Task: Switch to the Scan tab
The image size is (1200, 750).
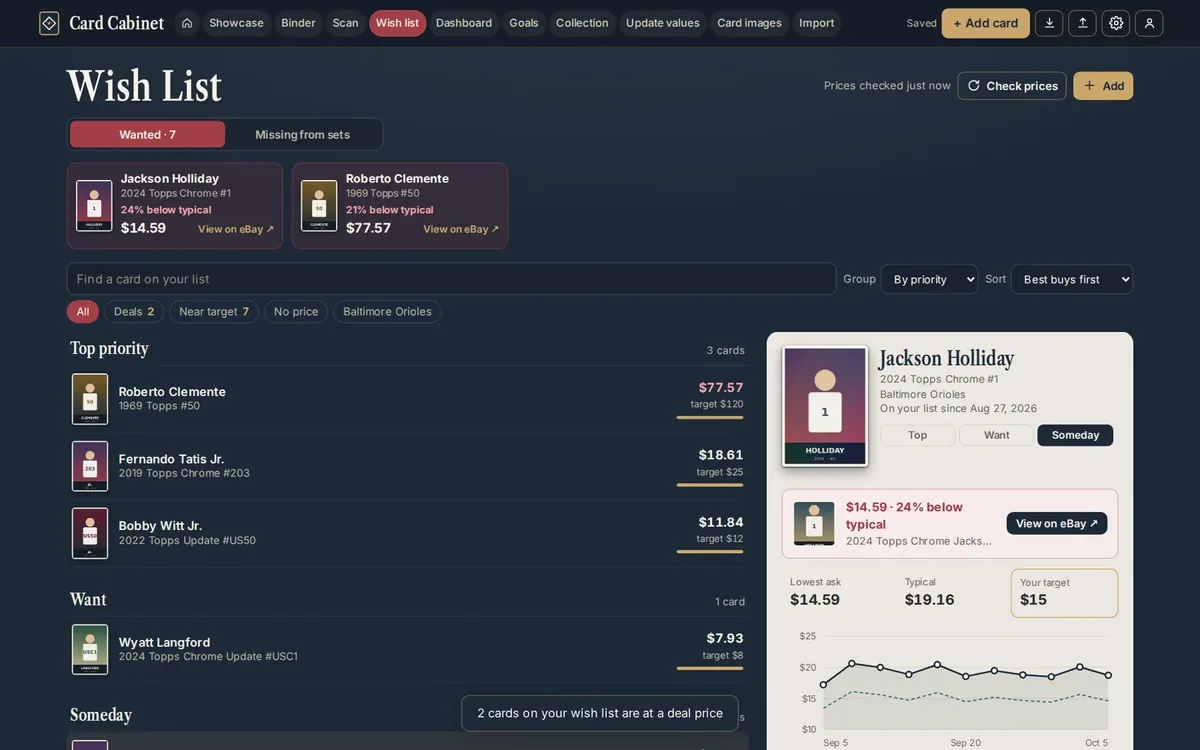Action: pyautogui.click(x=345, y=23)
